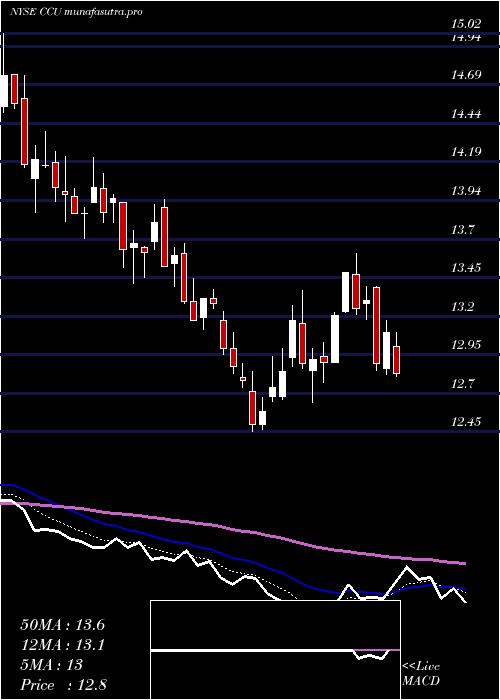Image resolution: width=500 pixels, height=700 pixels.
Task: Click the 12MA : 13.1 readout
Action: [x=62, y=645]
